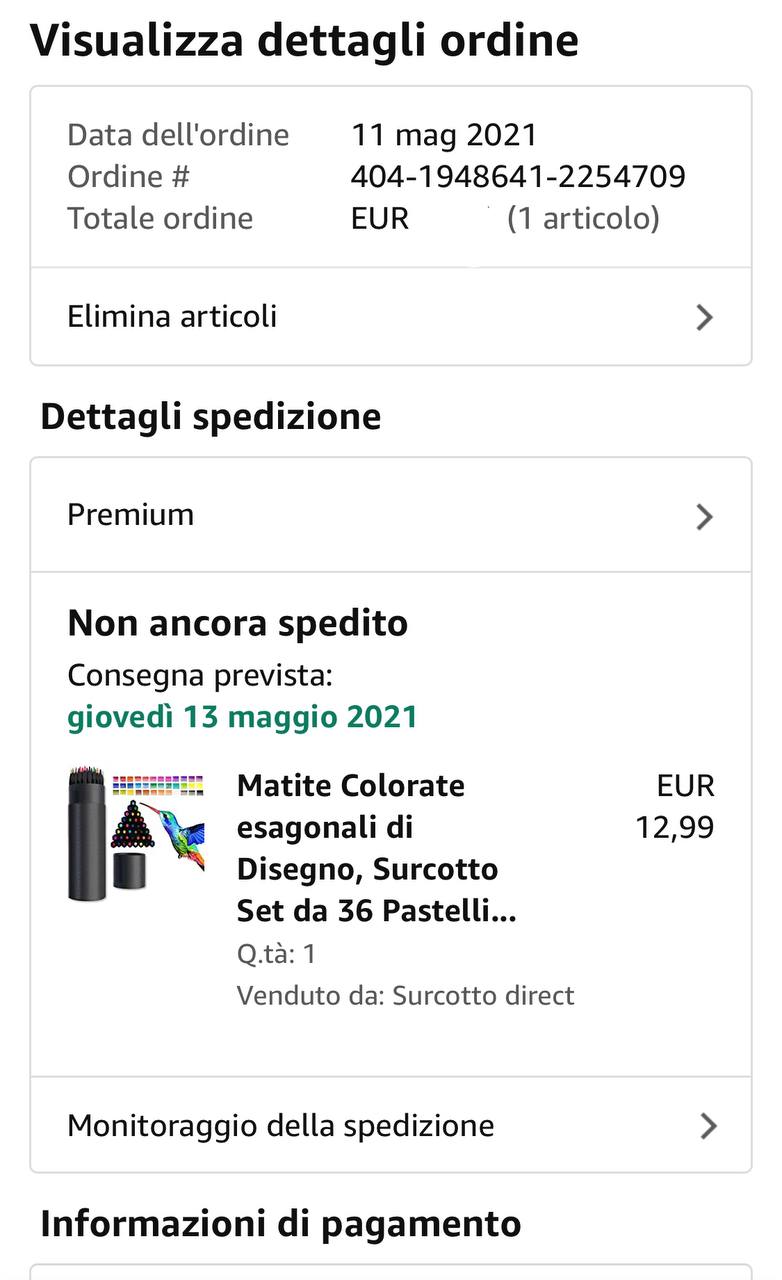Viewport: 782px width, 1280px height.
Task: Select the Premium shipping label
Action: click(131, 515)
